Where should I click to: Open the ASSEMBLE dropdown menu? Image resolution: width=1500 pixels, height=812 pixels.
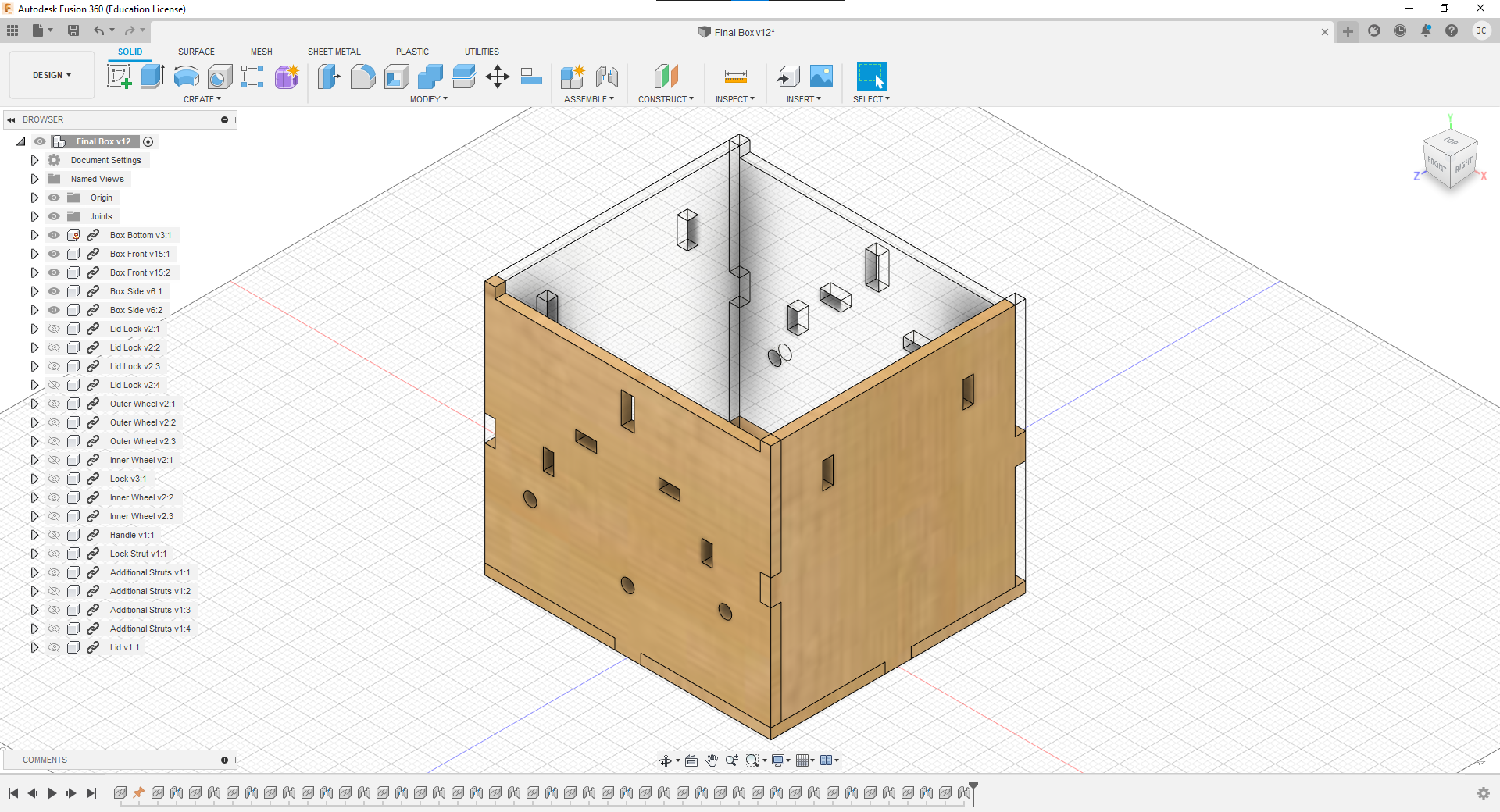(x=589, y=99)
